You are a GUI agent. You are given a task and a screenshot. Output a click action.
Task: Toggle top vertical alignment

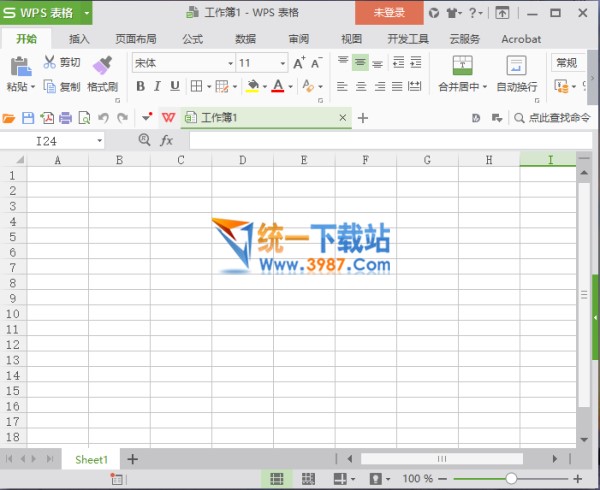343,62
